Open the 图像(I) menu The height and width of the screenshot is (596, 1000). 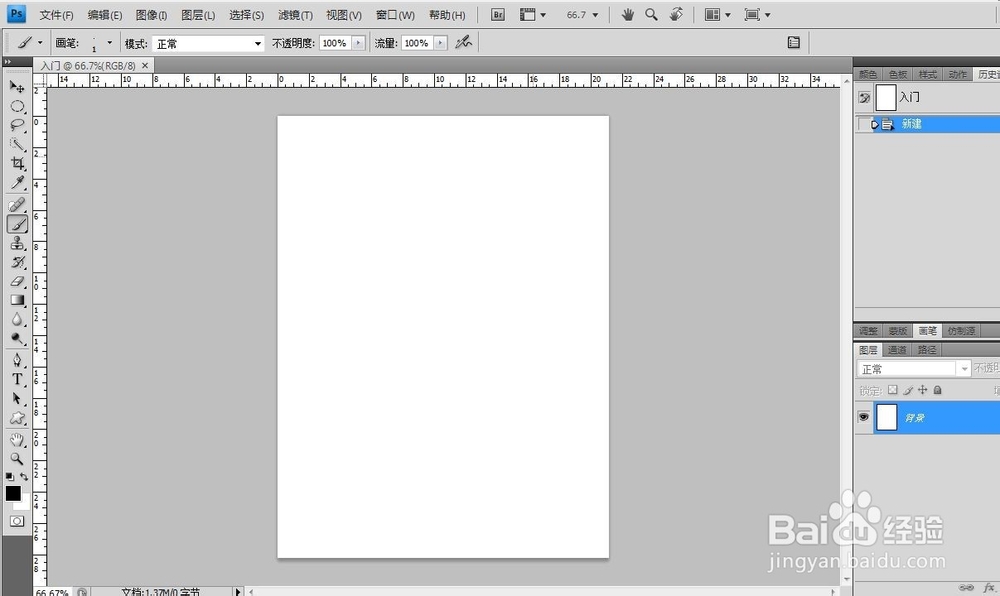[151, 15]
